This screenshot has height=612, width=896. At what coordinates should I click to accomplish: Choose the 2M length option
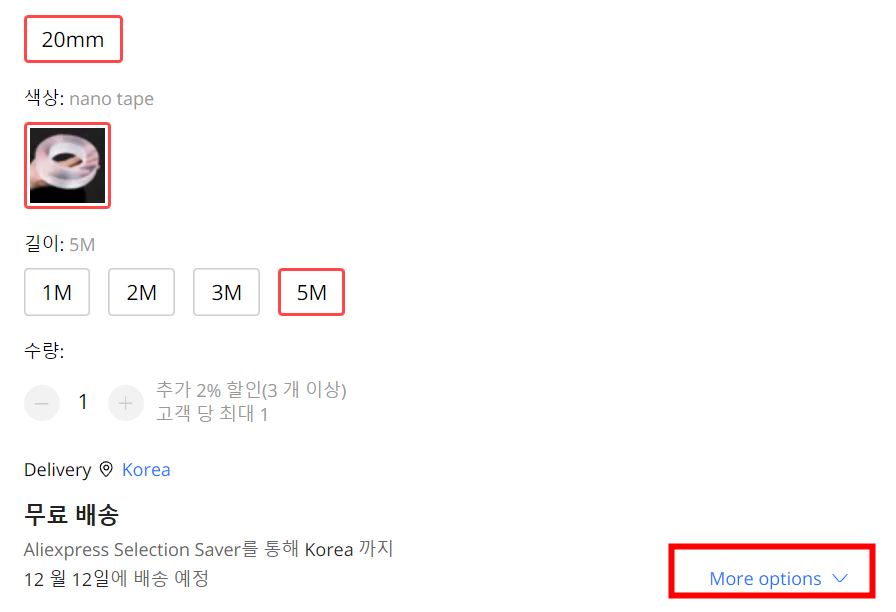[x=142, y=292]
